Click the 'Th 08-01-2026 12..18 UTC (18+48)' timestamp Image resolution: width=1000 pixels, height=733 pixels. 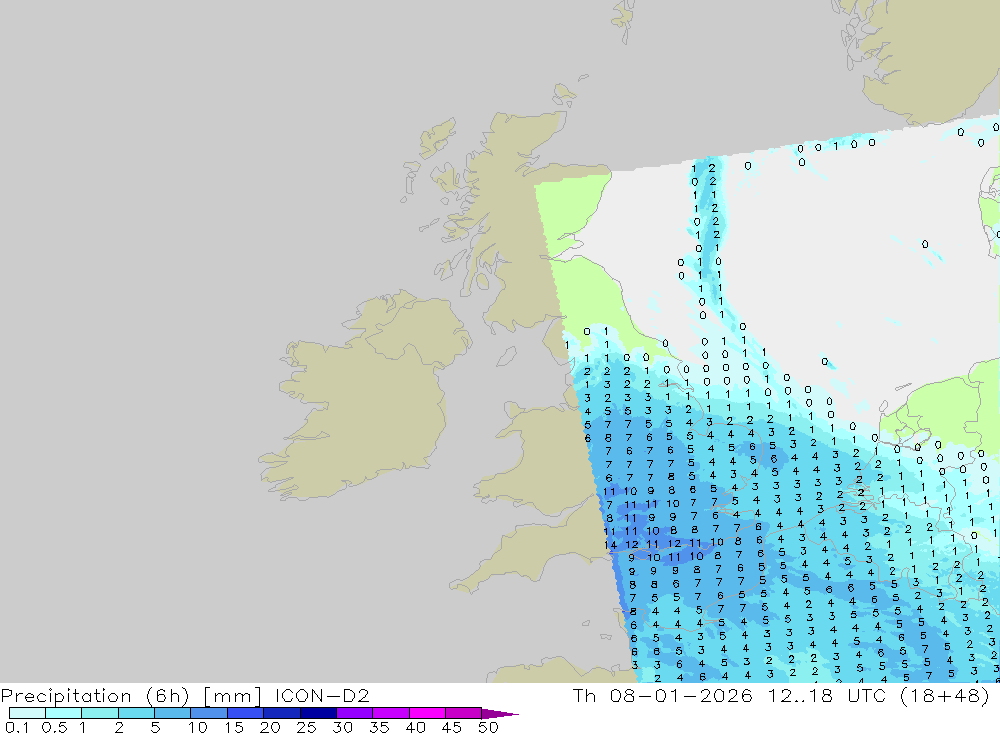point(781,695)
